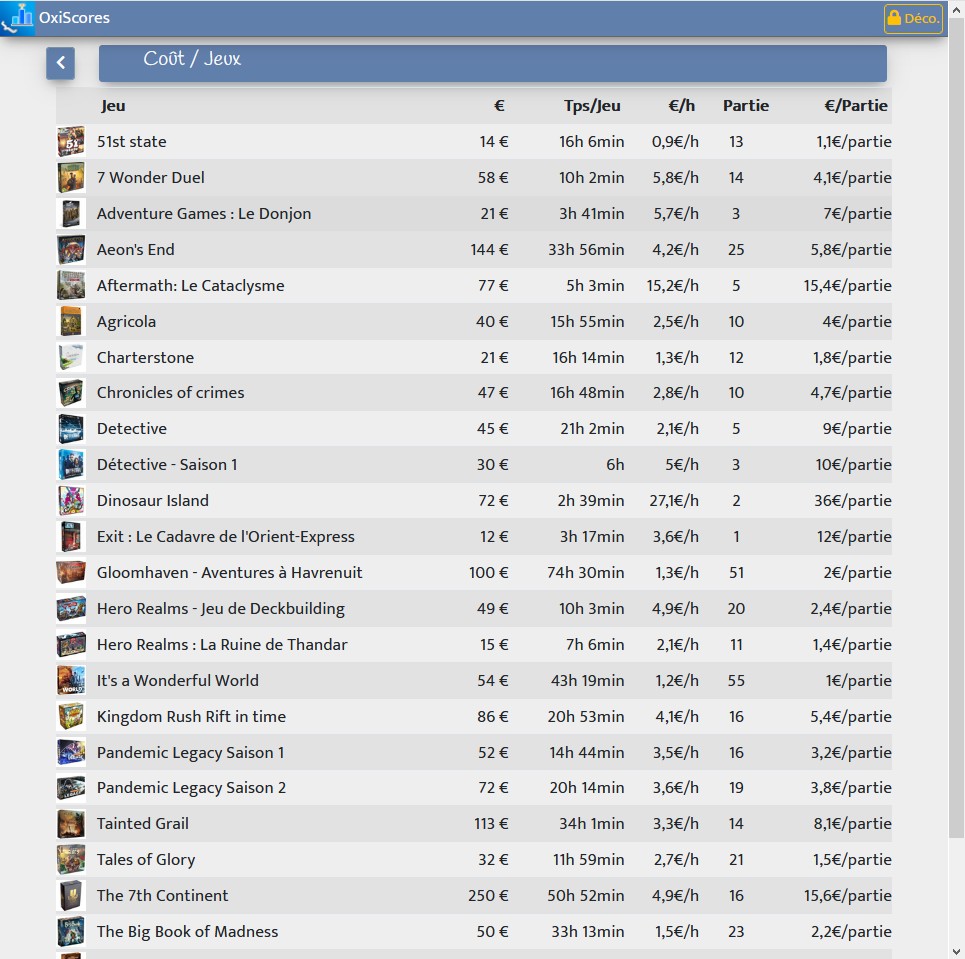Viewport: 965px width, 959px height.
Task: Click the '15,2€/h' hourly cost value
Action: click(x=673, y=286)
